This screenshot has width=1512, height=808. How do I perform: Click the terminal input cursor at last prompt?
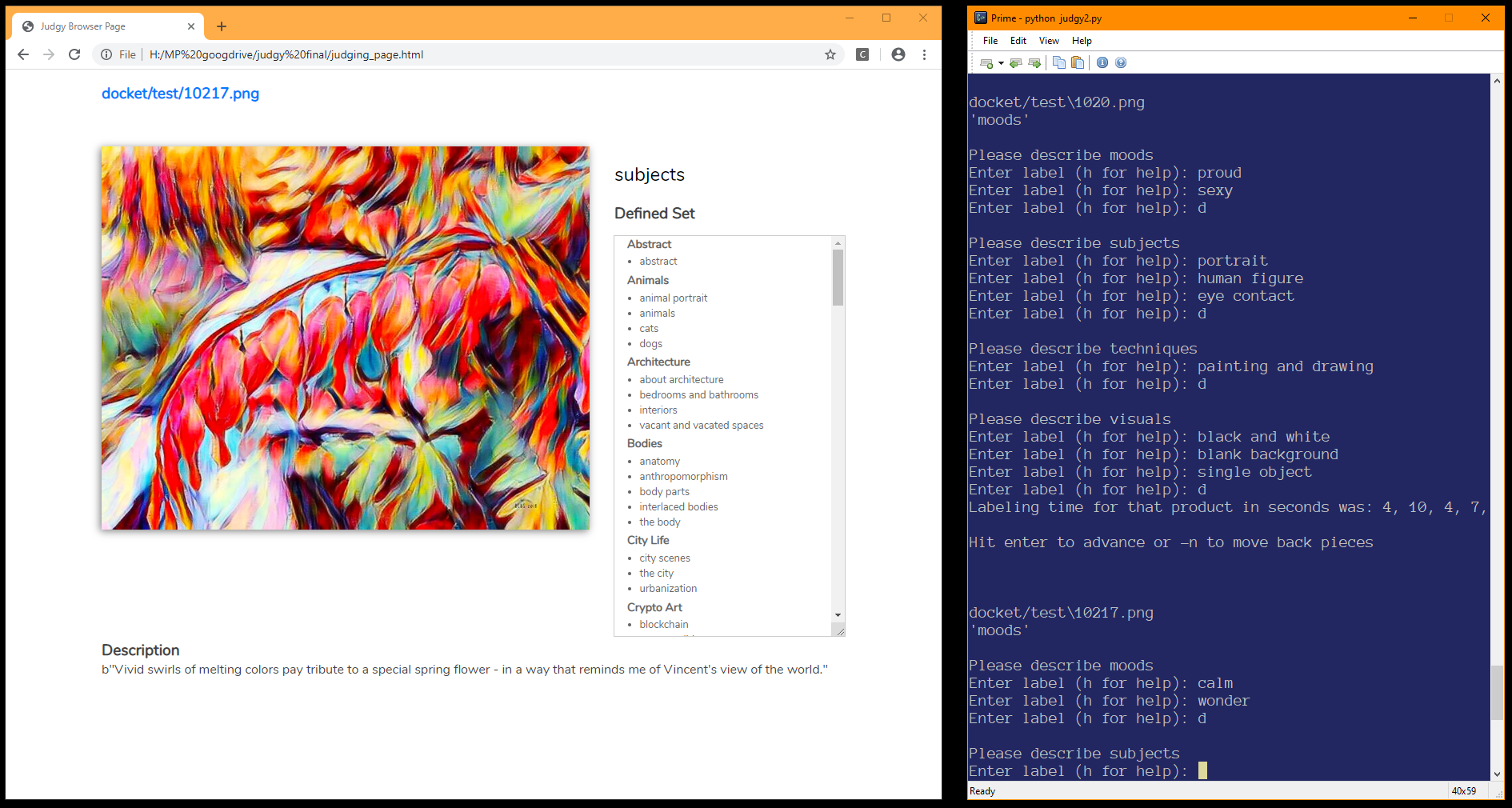click(1202, 770)
